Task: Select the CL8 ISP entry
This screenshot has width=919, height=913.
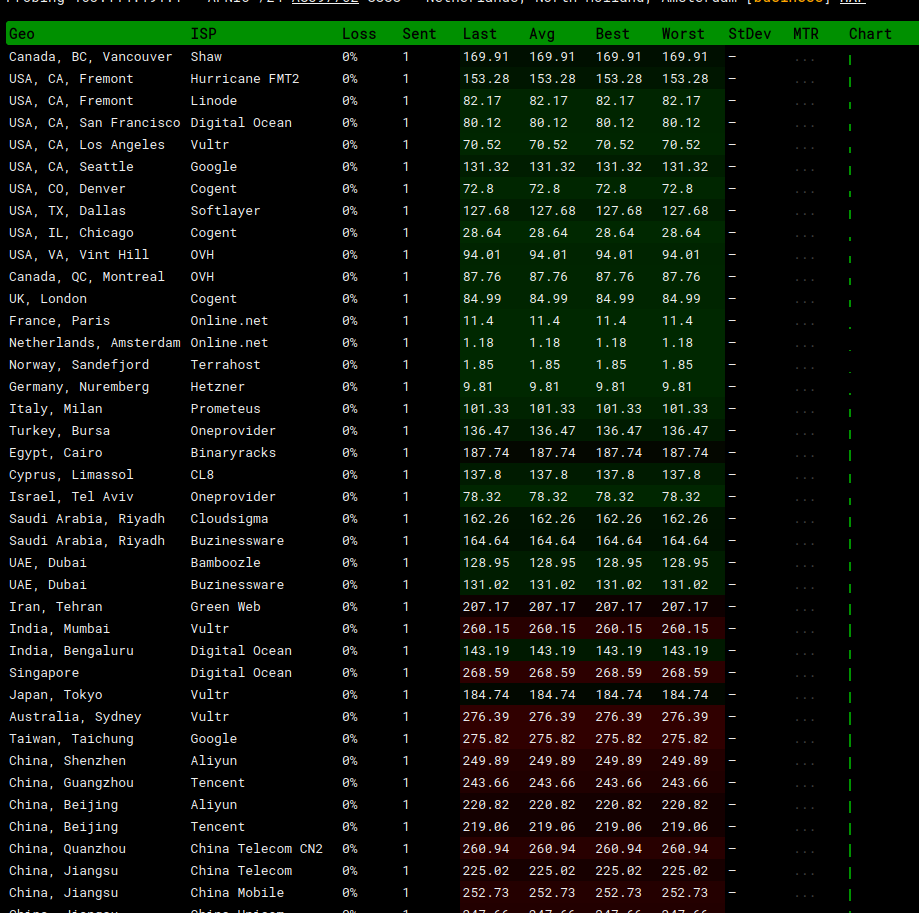Action: (202, 475)
